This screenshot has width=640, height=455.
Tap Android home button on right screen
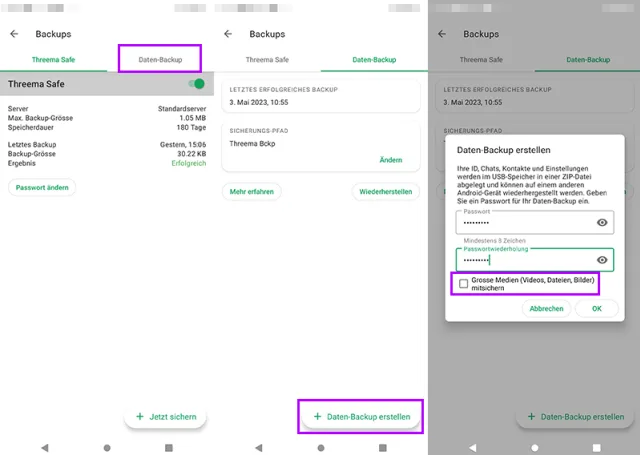tap(535, 448)
